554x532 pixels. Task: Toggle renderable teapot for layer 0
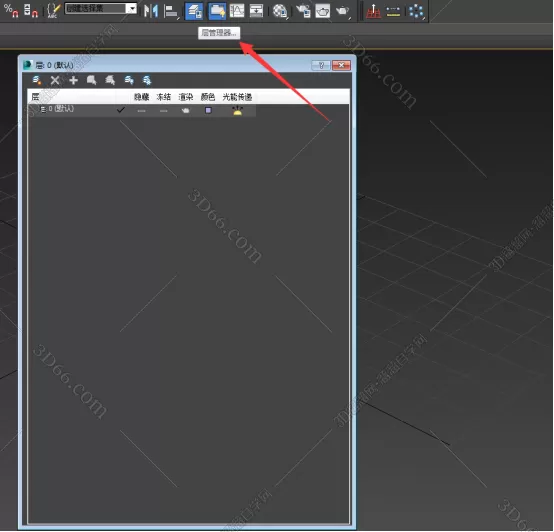point(185,111)
